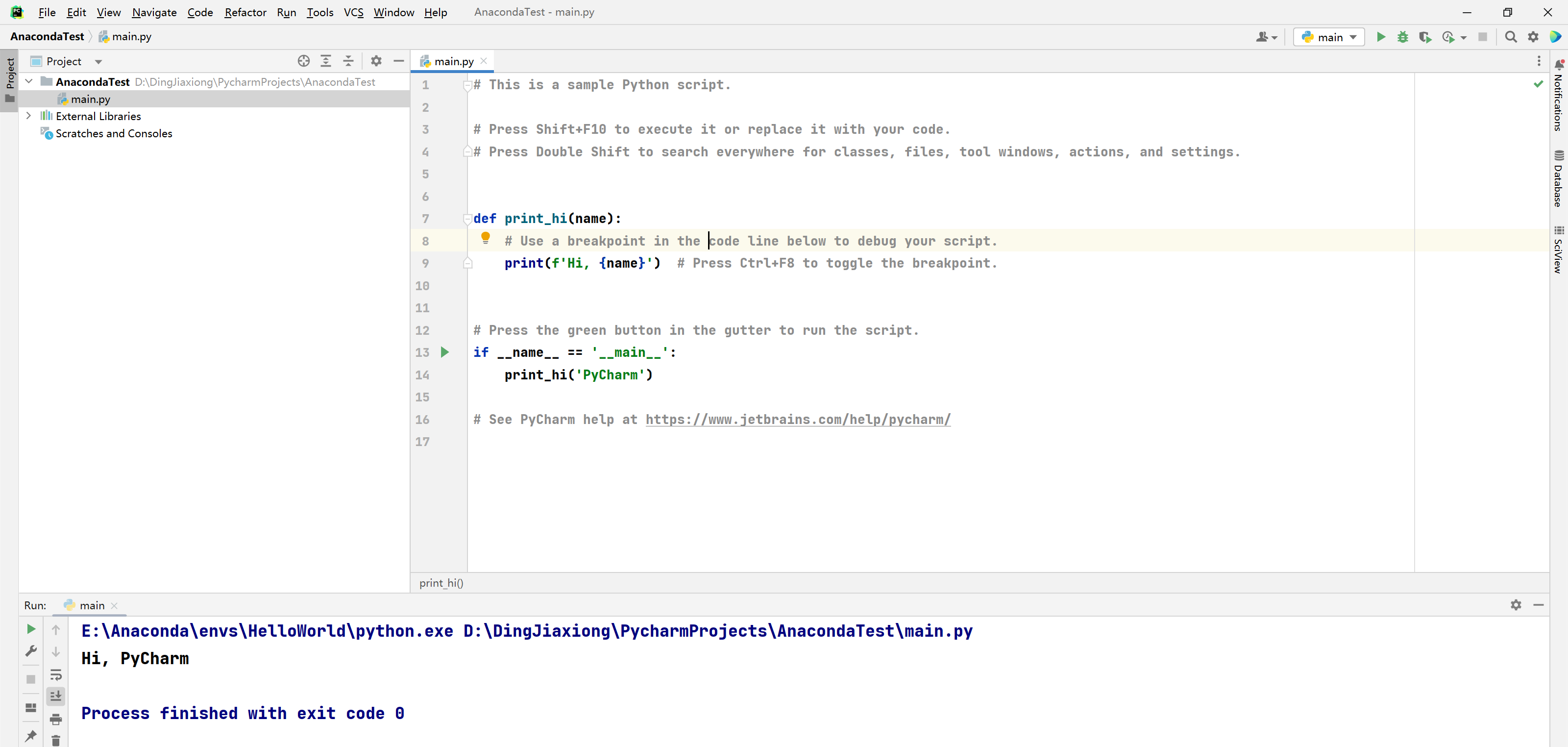Open the Tools menu
Screen dimensions: 1568x747
[x=320, y=12]
